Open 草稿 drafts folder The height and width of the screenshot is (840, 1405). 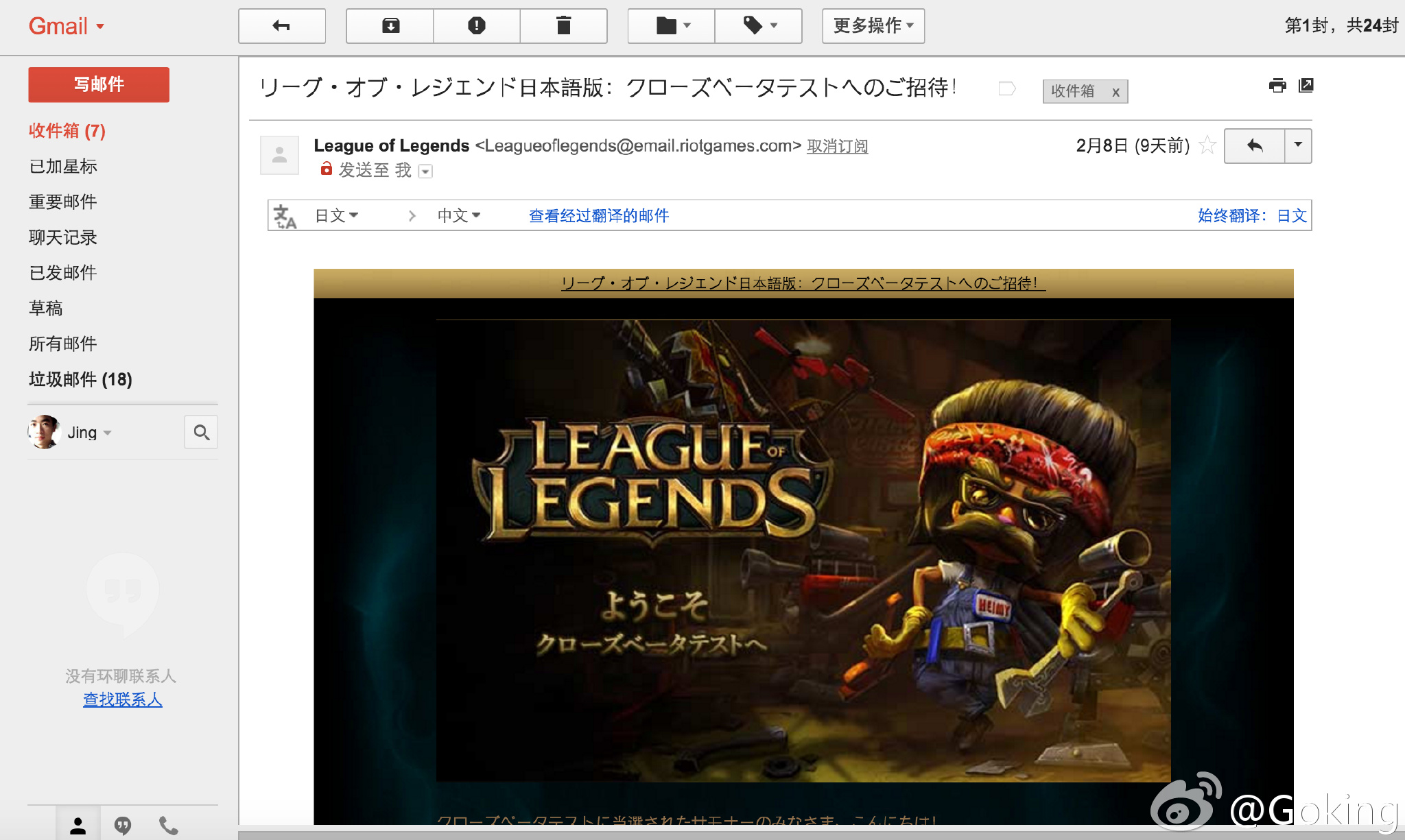[x=46, y=309]
